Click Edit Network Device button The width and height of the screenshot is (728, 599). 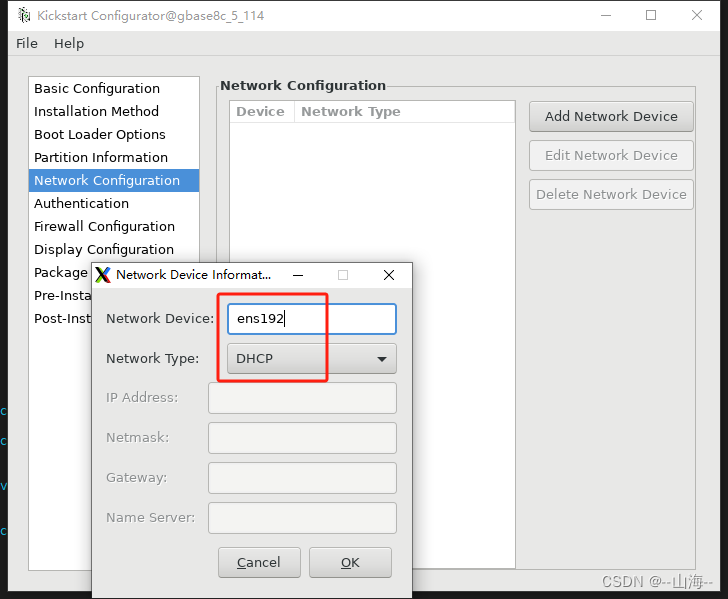[611, 155]
